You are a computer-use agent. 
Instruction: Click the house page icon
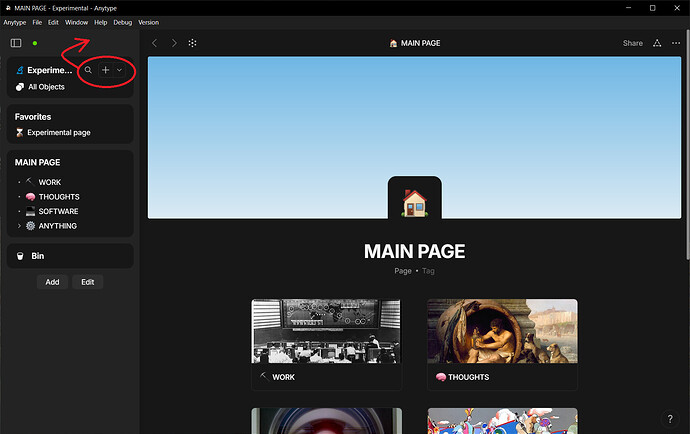coord(415,203)
